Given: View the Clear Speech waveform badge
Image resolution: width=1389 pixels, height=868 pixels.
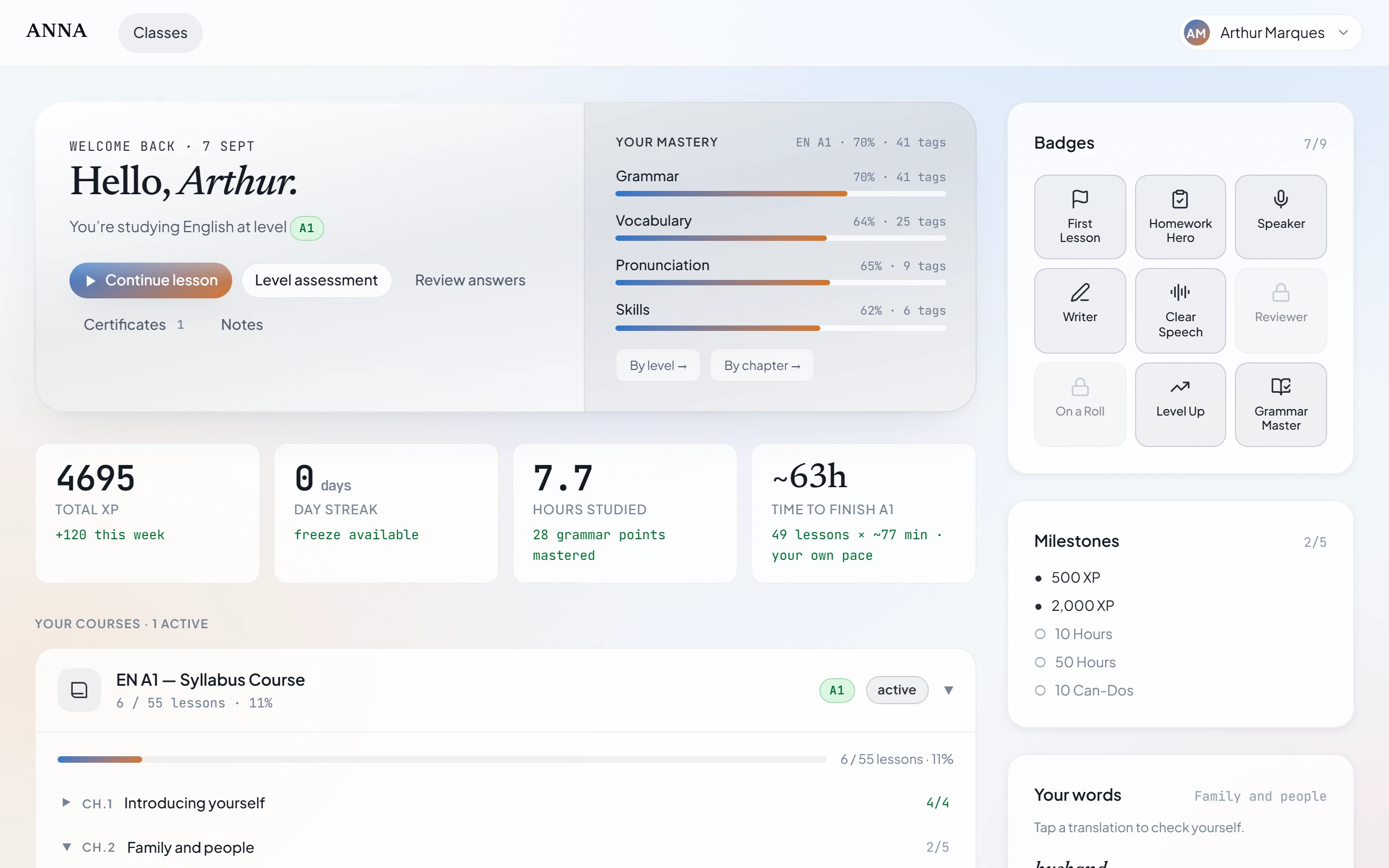Looking at the screenshot, I should click(1180, 310).
